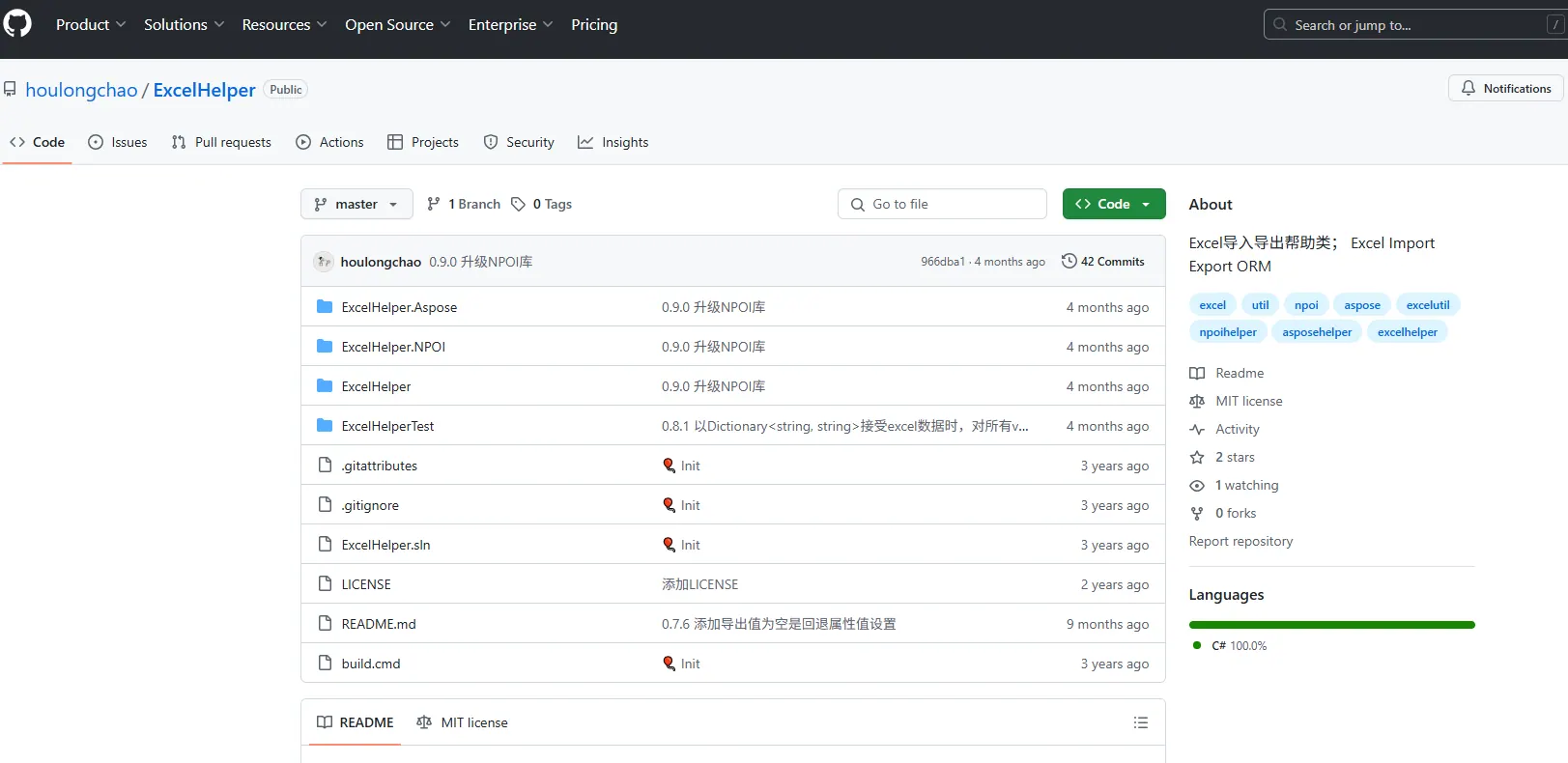This screenshot has height=763, width=1568.
Task: Click the houlongchao avatar in commit row
Action: click(324, 262)
